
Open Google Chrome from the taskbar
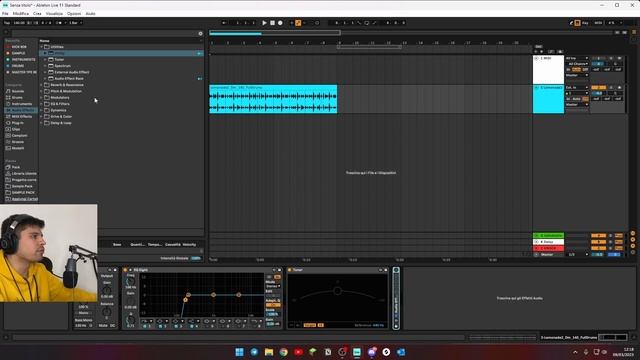pos(284,352)
